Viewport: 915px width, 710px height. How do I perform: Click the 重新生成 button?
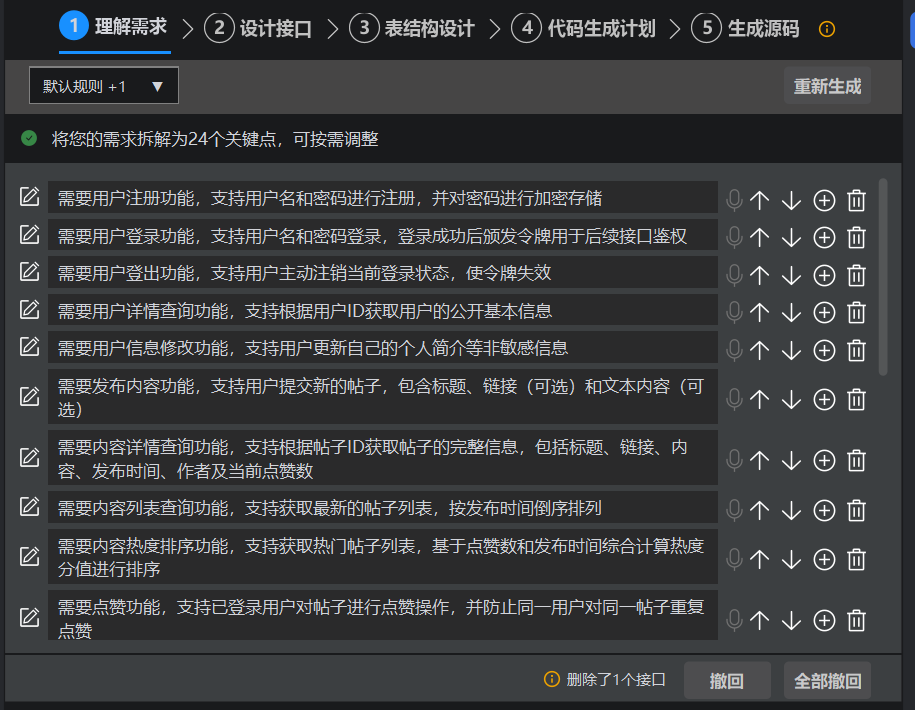[x=827, y=86]
